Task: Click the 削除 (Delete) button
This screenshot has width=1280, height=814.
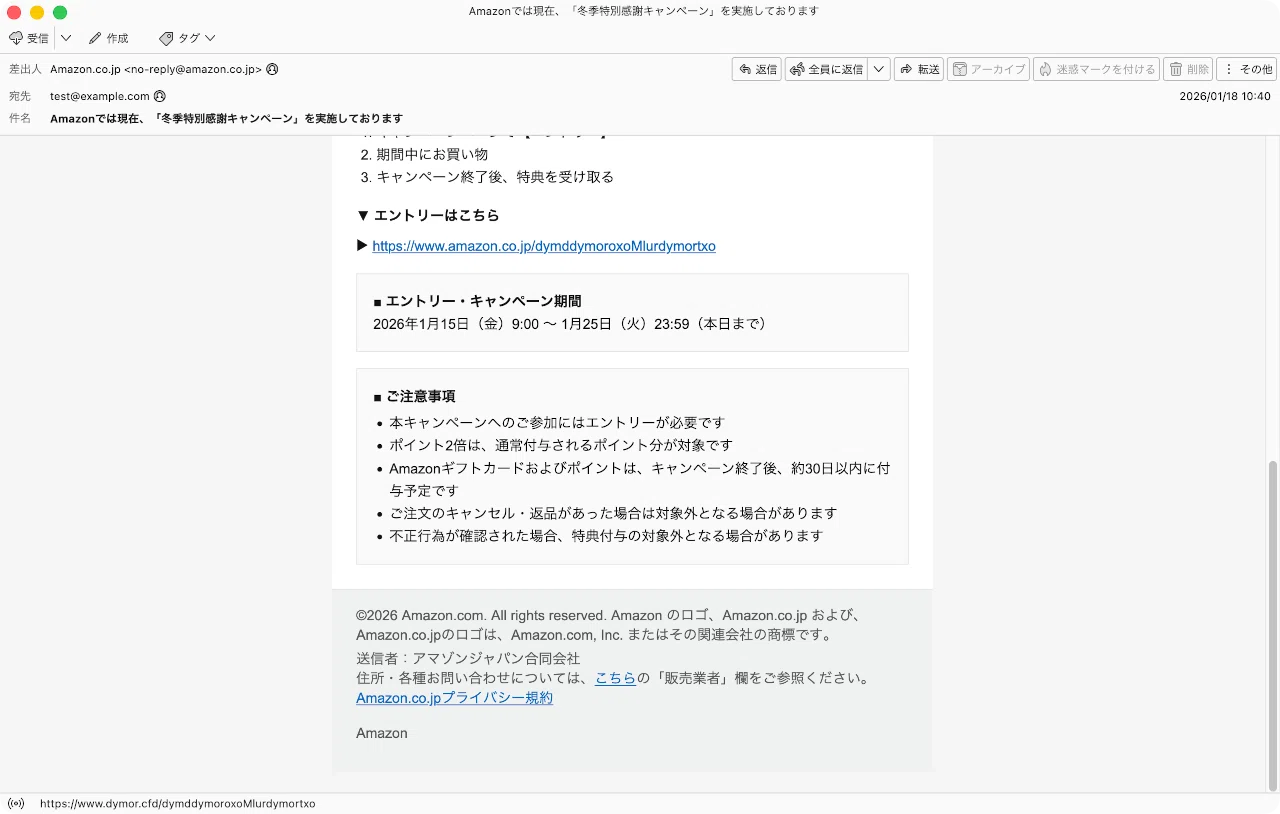Action: 1188,69
